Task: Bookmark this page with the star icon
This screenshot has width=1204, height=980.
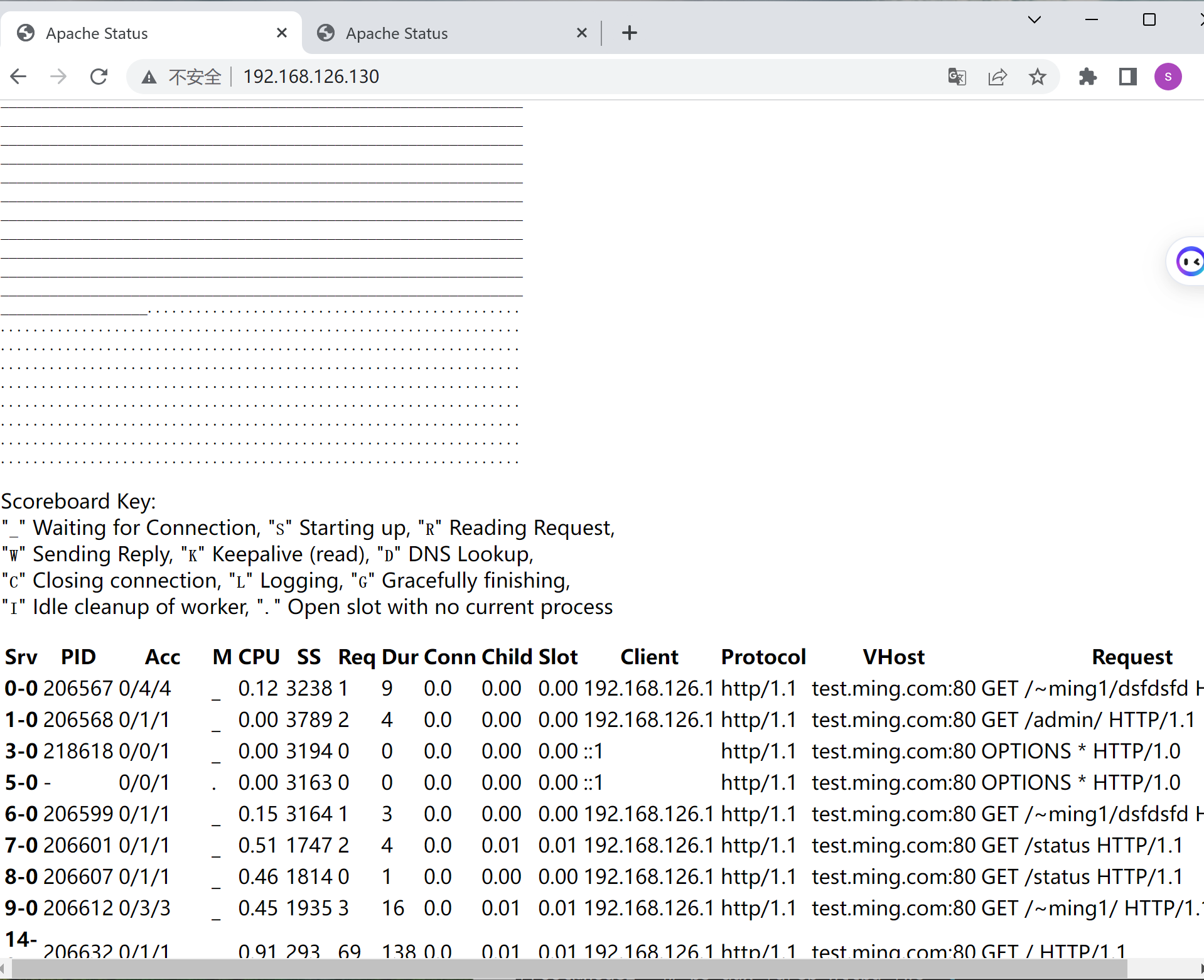Action: pos(1037,77)
